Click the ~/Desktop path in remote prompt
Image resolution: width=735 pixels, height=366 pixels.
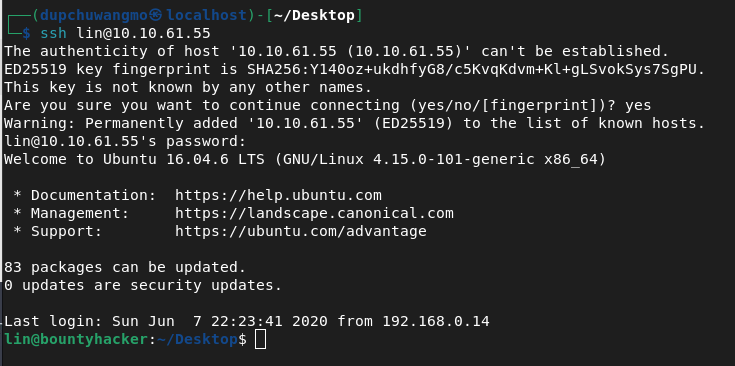point(196,339)
